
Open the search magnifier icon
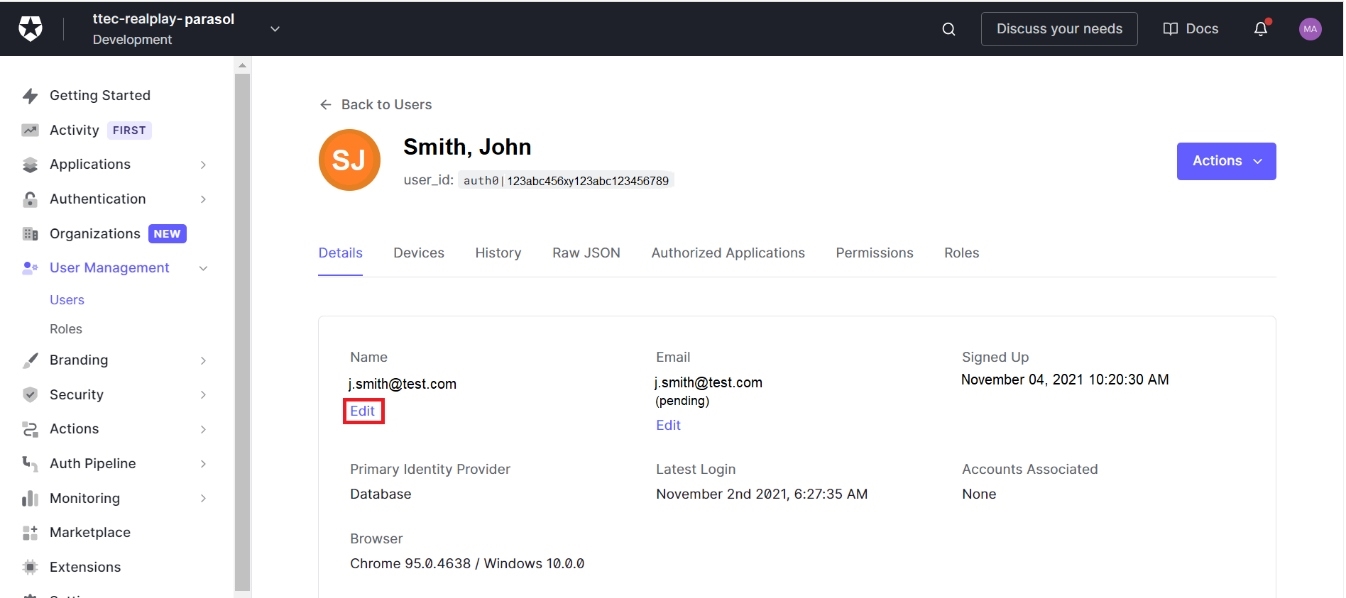coord(949,29)
